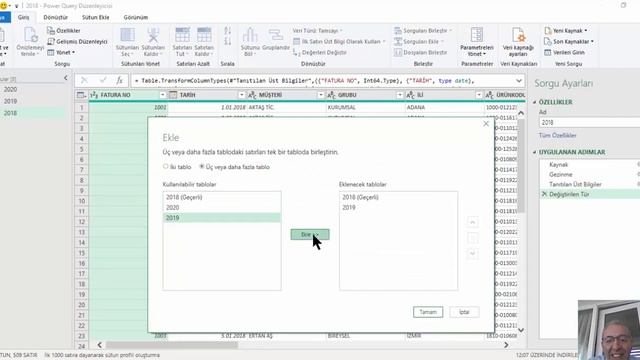
Task: Click the table corner select-all icon
Action: [x=81, y=95]
